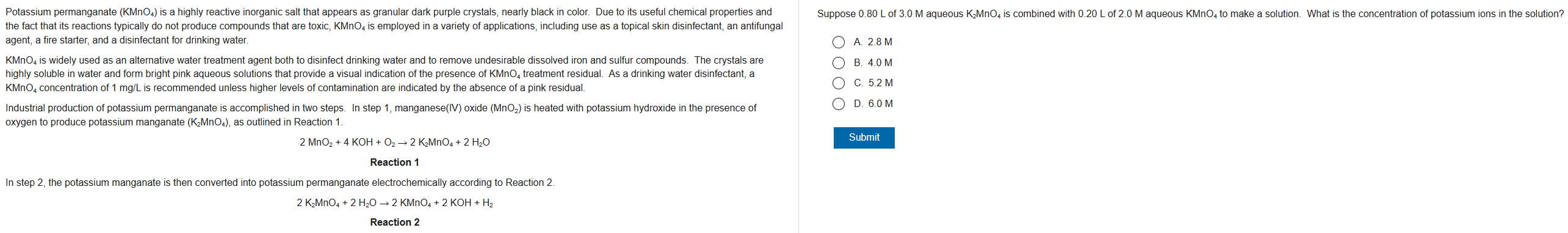Screen dimensions: 1568x233
Task: Click the 2 K₂MnO₄ + 2 H₂O equation
Action: tap(394, 203)
